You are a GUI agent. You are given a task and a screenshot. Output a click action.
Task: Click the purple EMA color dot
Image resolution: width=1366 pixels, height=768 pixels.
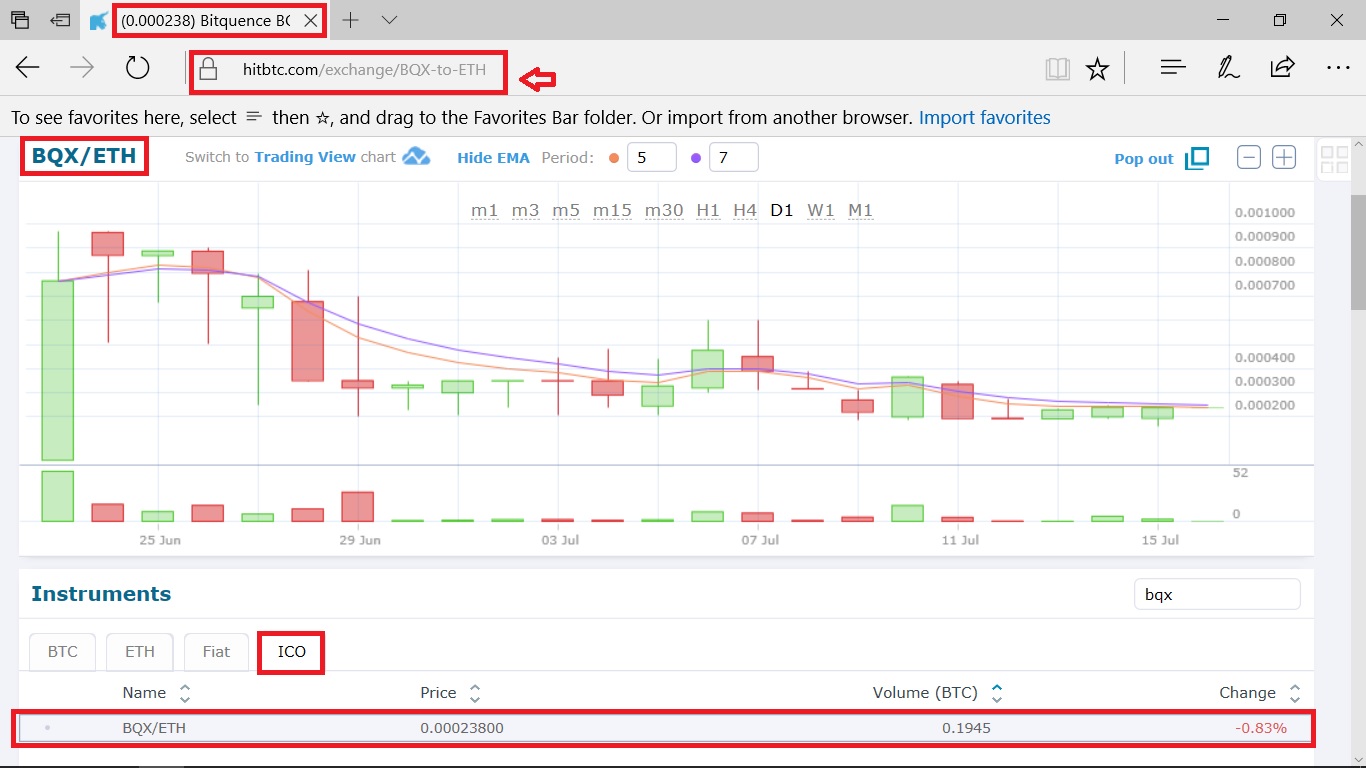pyautogui.click(x=696, y=158)
